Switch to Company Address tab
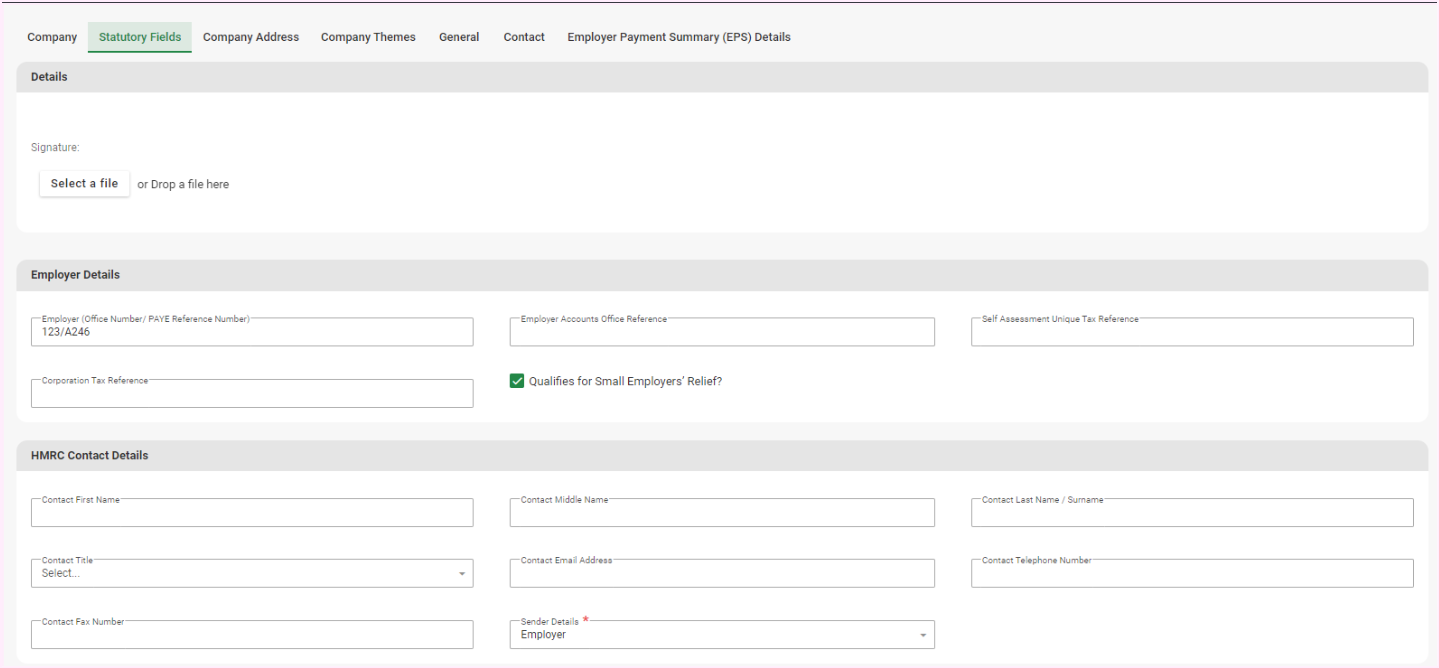 pos(251,37)
